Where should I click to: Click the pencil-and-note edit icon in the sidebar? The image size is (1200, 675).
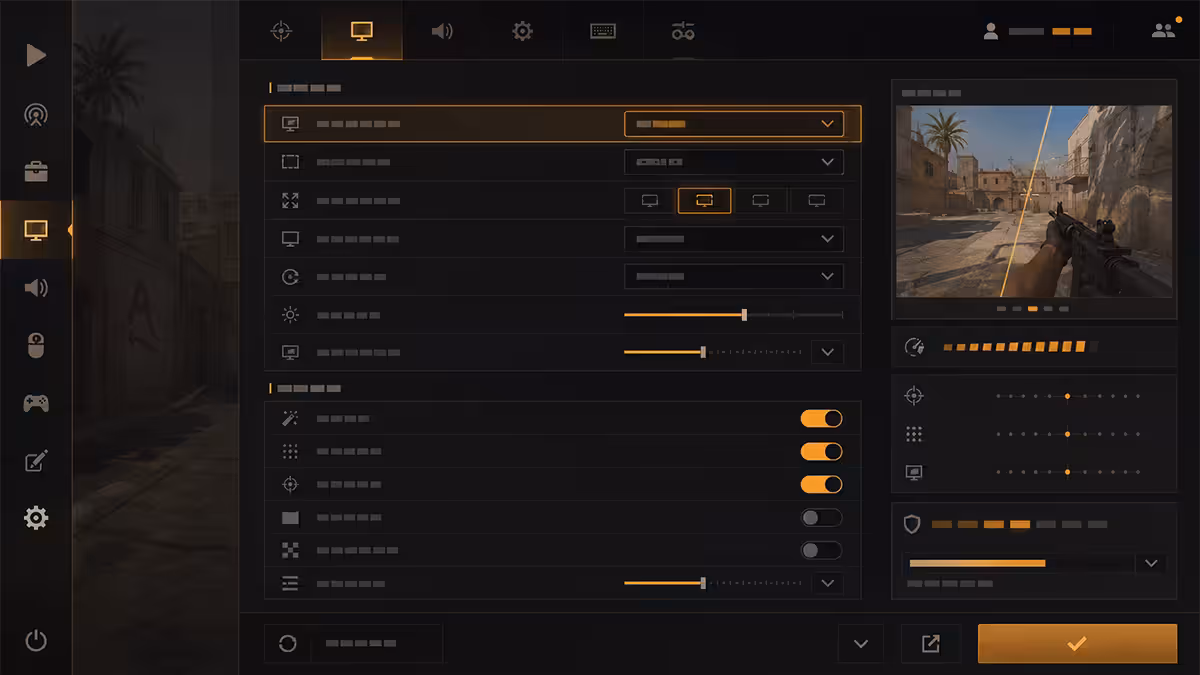[36, 461]
